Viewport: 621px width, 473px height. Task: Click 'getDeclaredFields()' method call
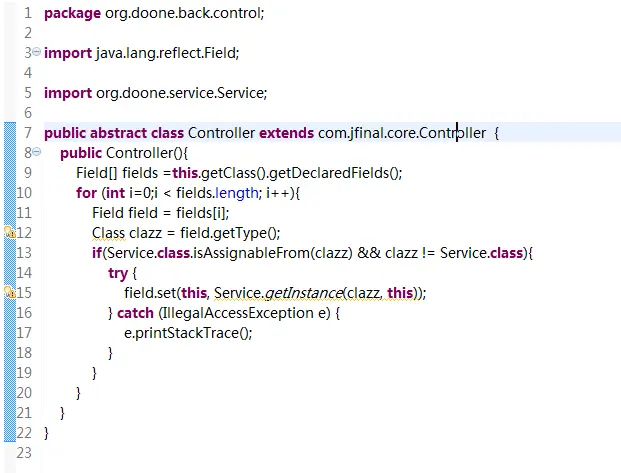pyautogui.click(x=334, y=173)
